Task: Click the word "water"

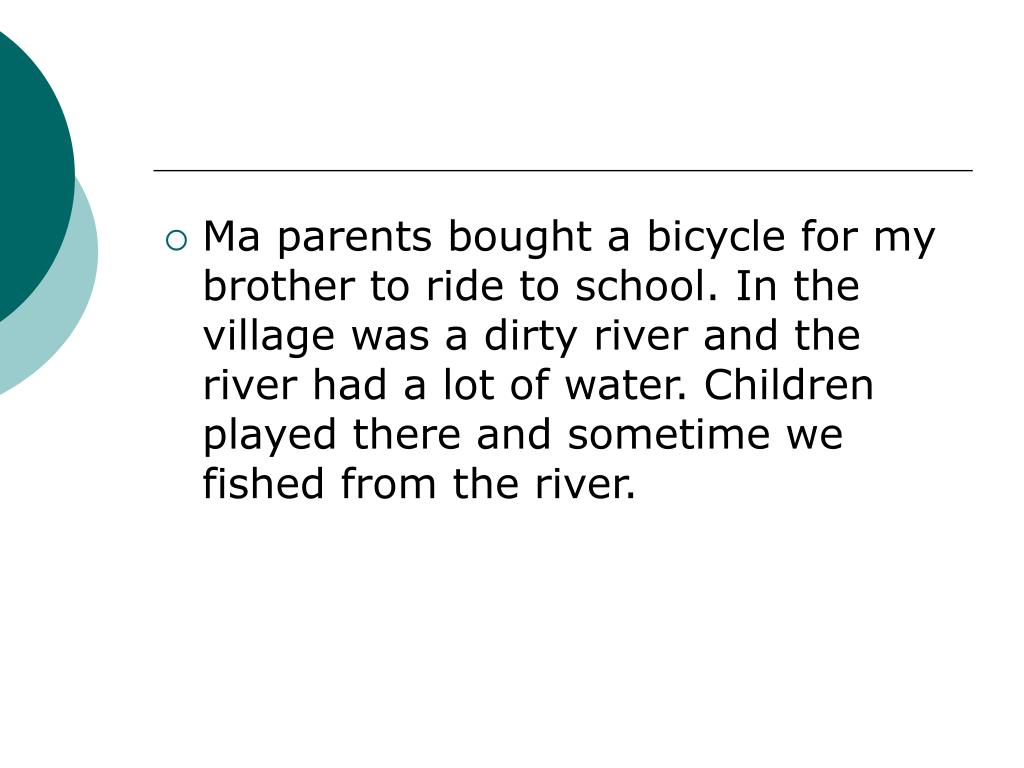Action: pyautogui.click(x=626, y=386)
